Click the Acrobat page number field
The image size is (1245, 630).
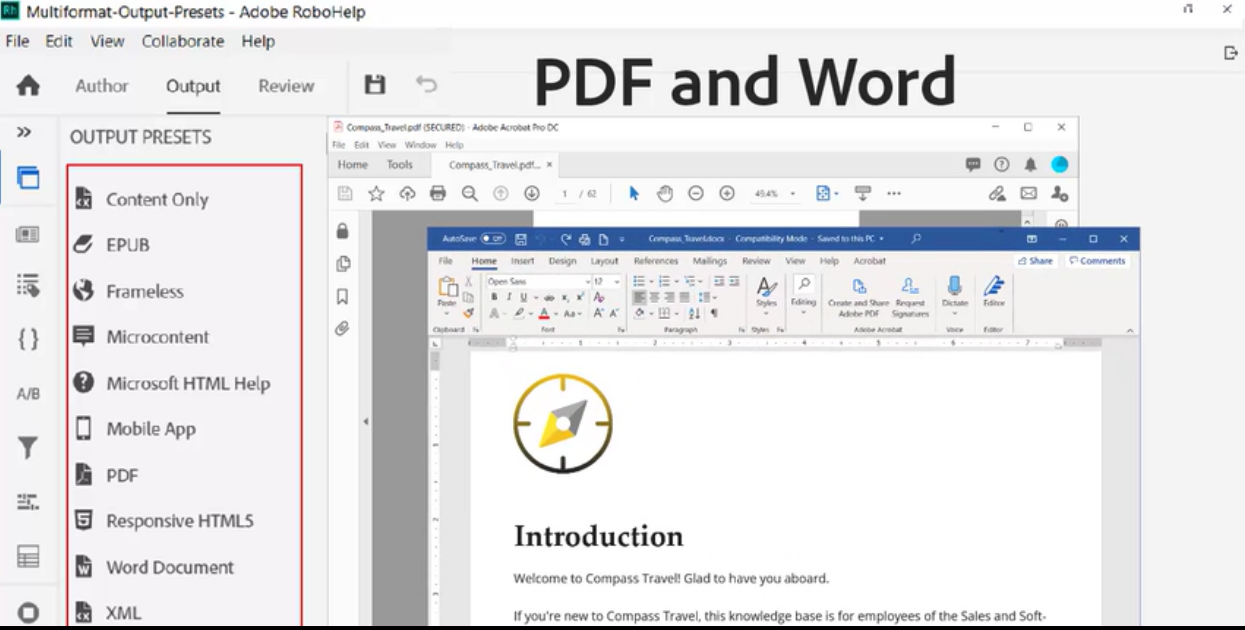click(565, 194)
